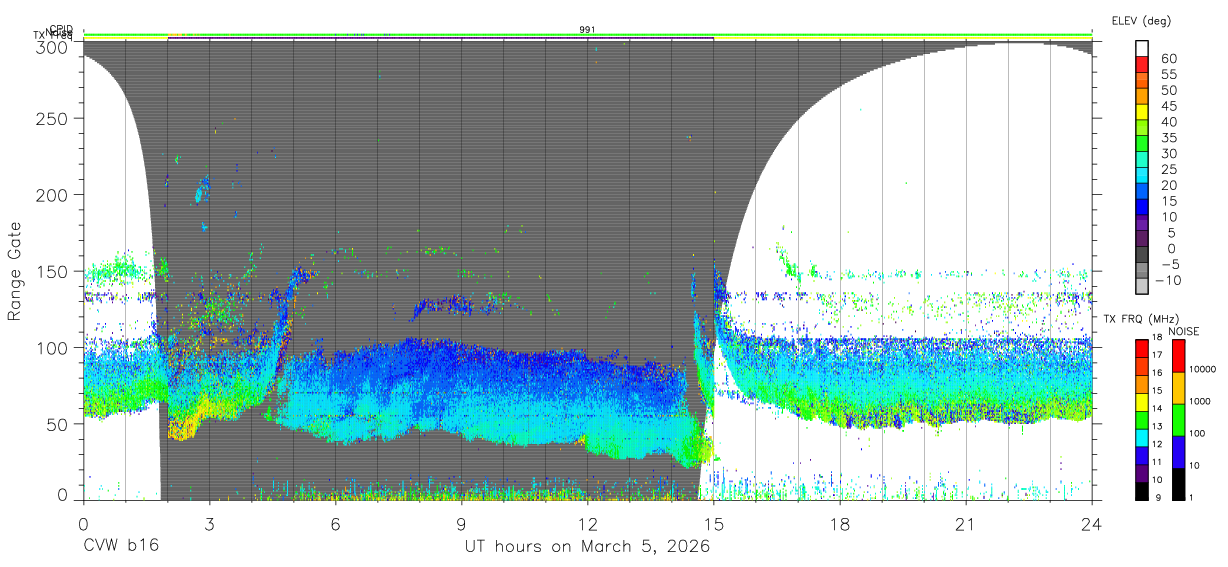Pick the red segment of the ELEV color bar

(1142, 66)
